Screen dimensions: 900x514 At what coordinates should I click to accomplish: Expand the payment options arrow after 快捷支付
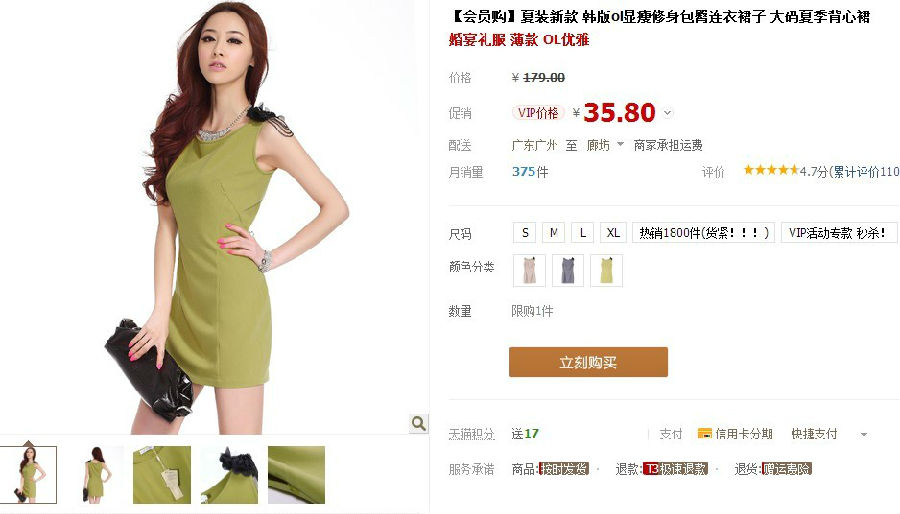pos(863,434)
